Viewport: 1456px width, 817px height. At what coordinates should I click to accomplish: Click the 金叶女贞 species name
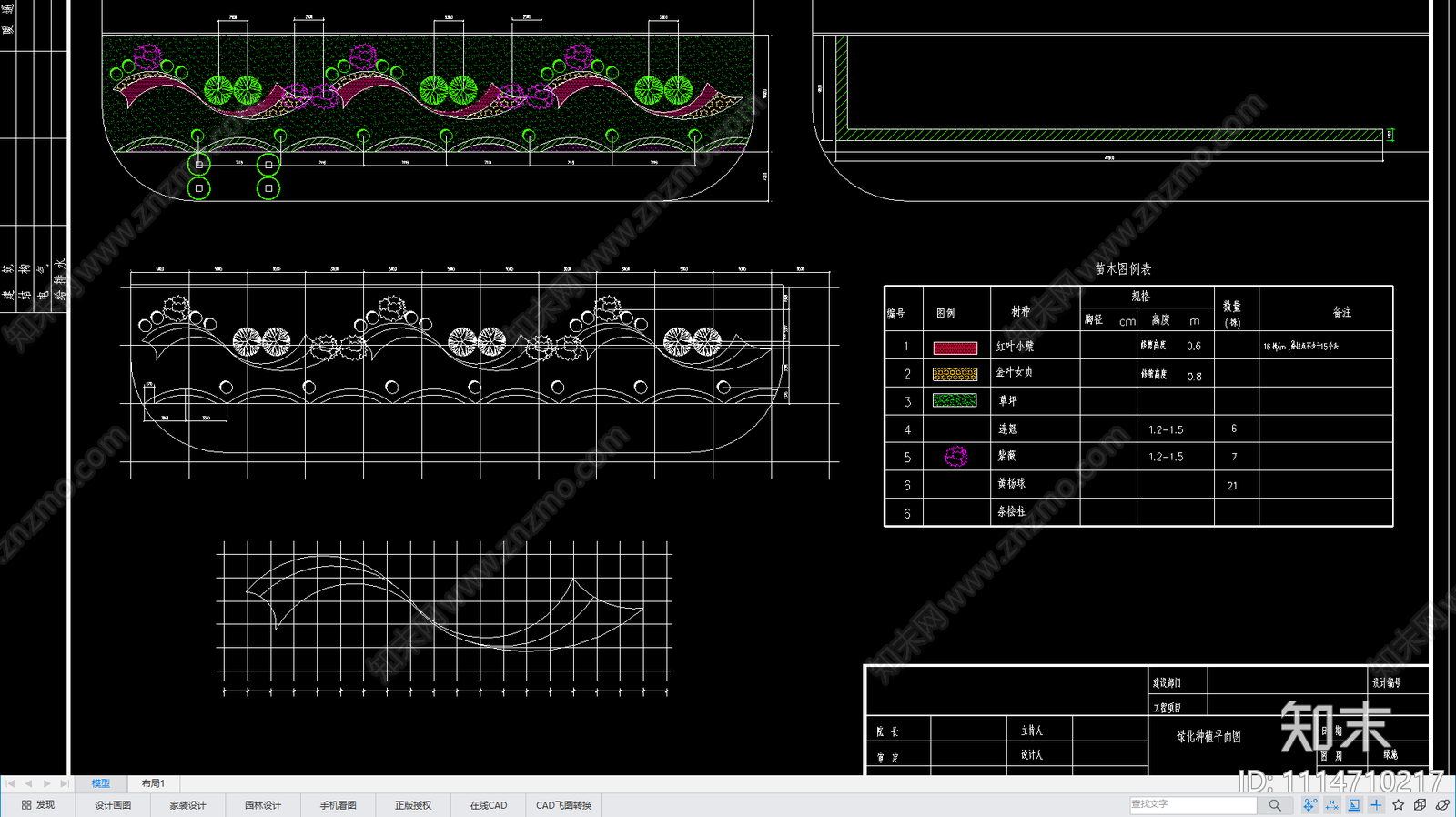(1015, 372)
